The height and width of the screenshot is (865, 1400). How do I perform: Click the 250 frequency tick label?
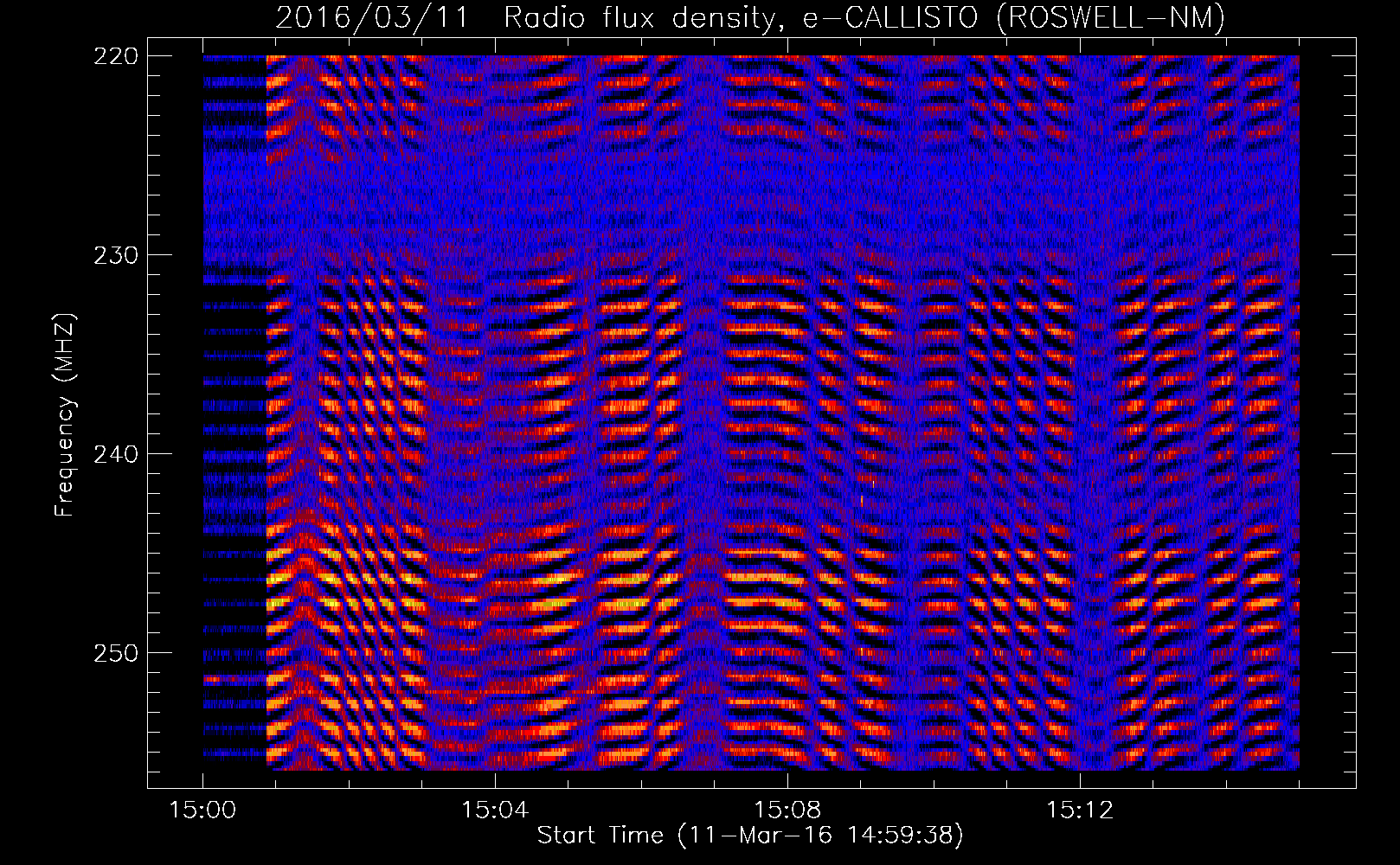click(x=115, y=653)
